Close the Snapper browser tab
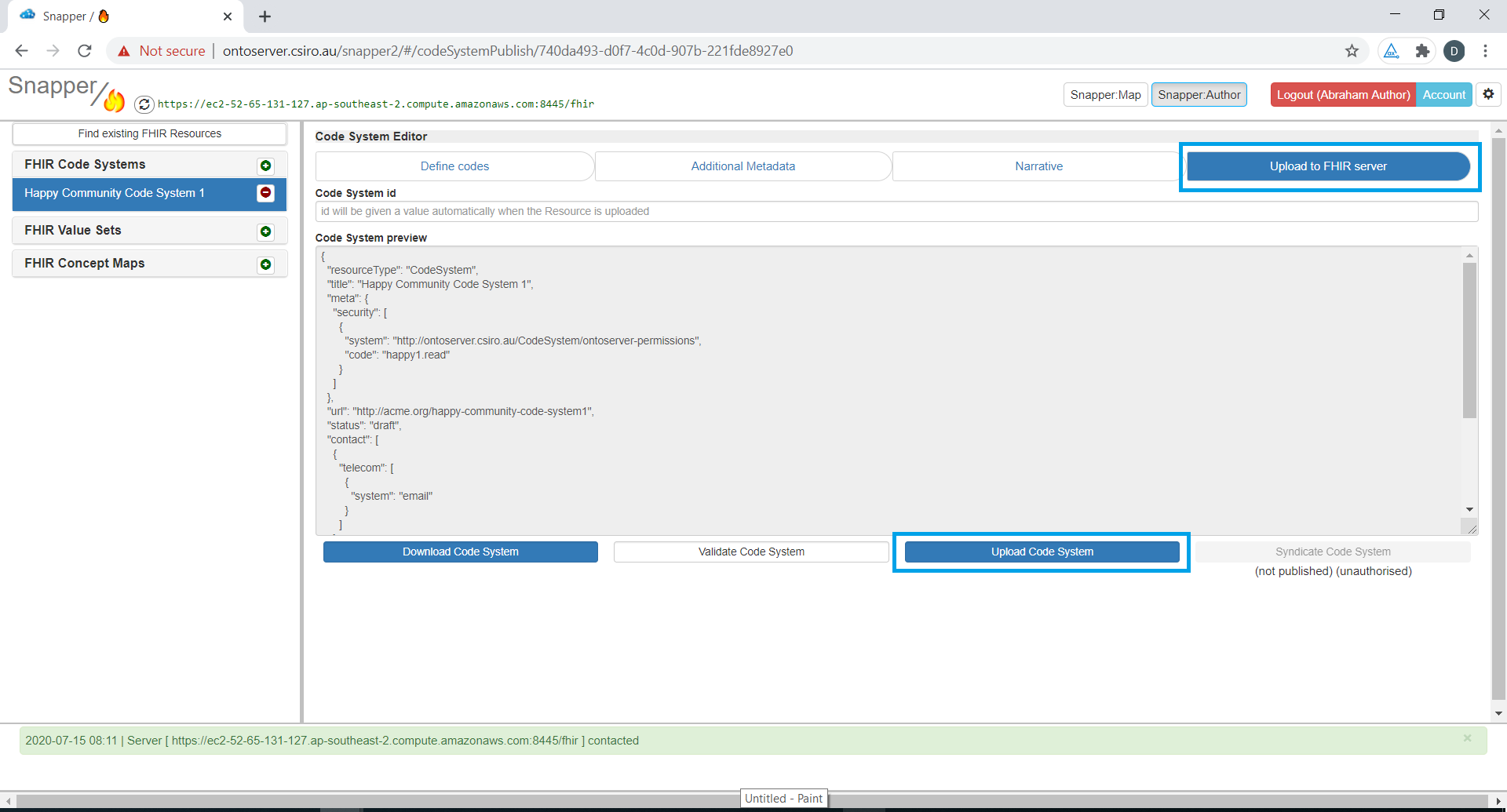 click(x=228, y=16)
